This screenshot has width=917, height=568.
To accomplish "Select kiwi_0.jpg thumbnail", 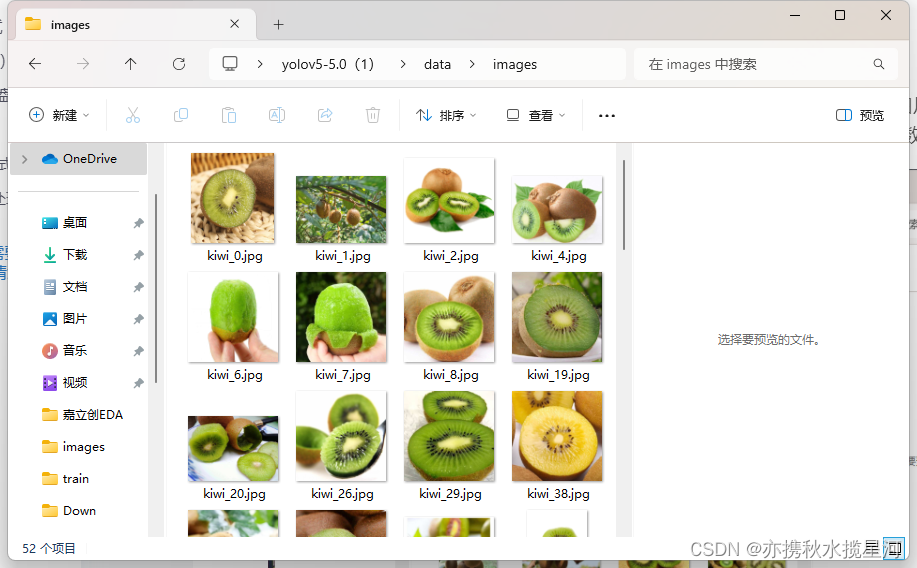I will [233, 198].
